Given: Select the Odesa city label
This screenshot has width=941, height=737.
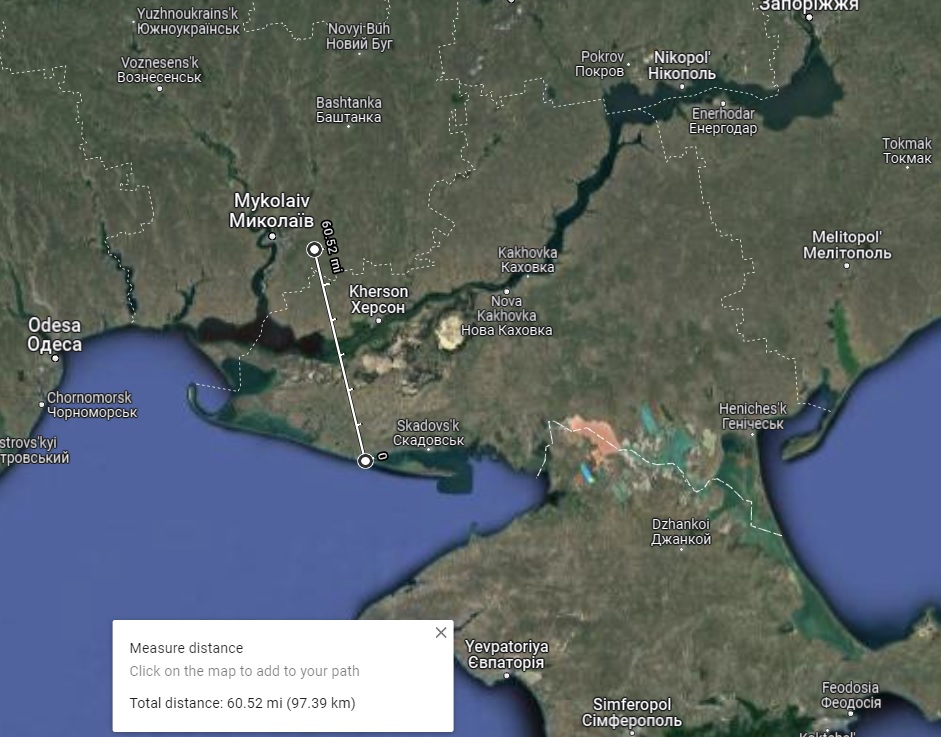Looking at the screenshot, I should coord(54,335).
